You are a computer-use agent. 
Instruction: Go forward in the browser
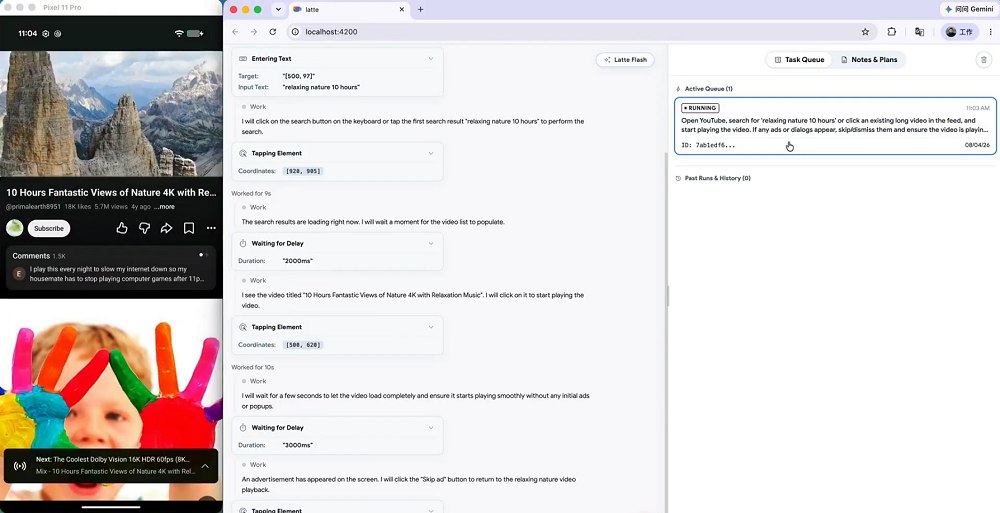[x=254, y=32]
